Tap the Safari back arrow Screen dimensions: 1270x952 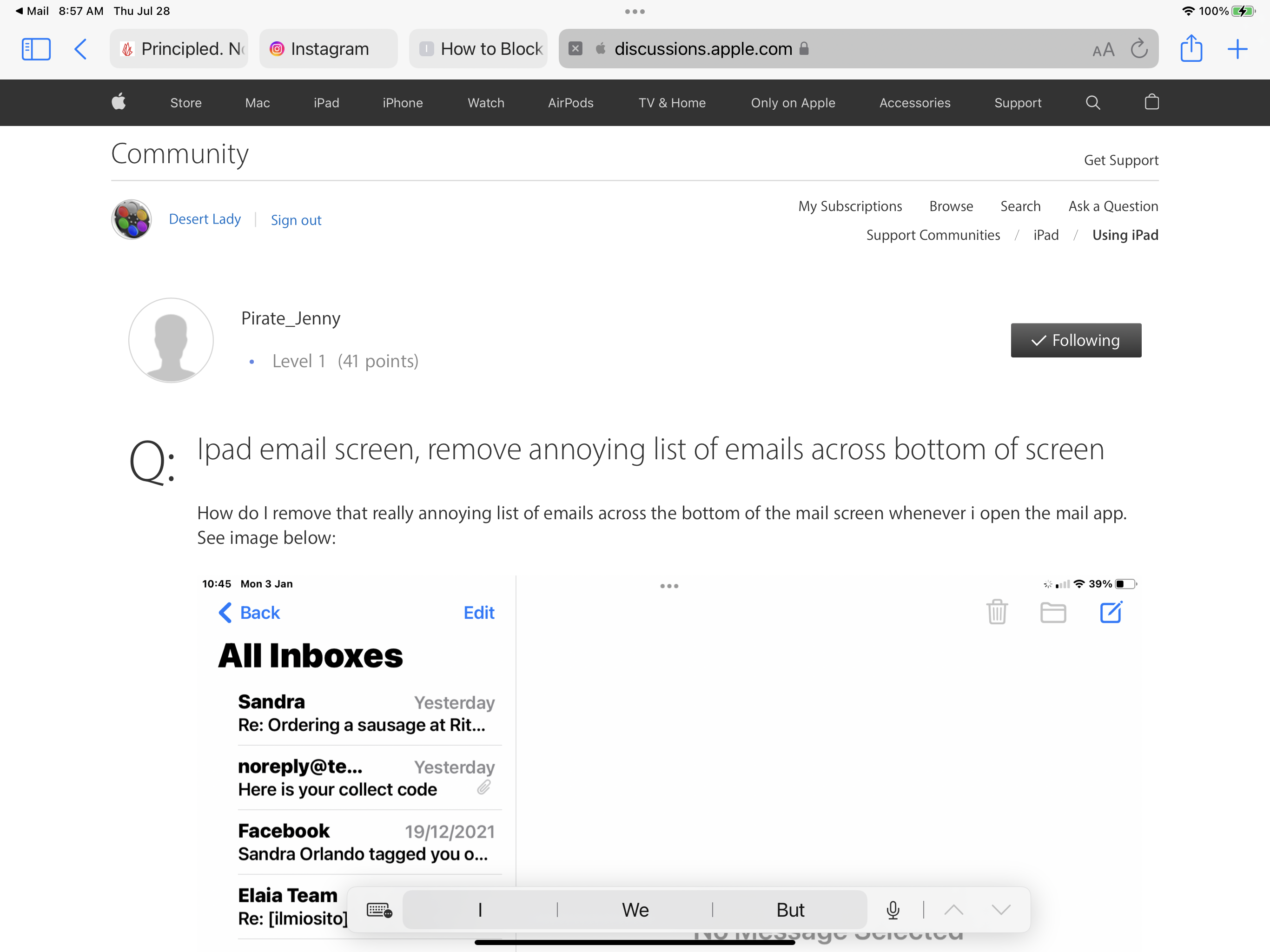(81, 49)
